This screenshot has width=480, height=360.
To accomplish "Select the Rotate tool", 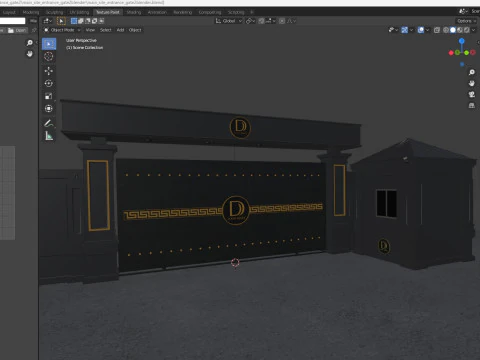I will 49,83.
